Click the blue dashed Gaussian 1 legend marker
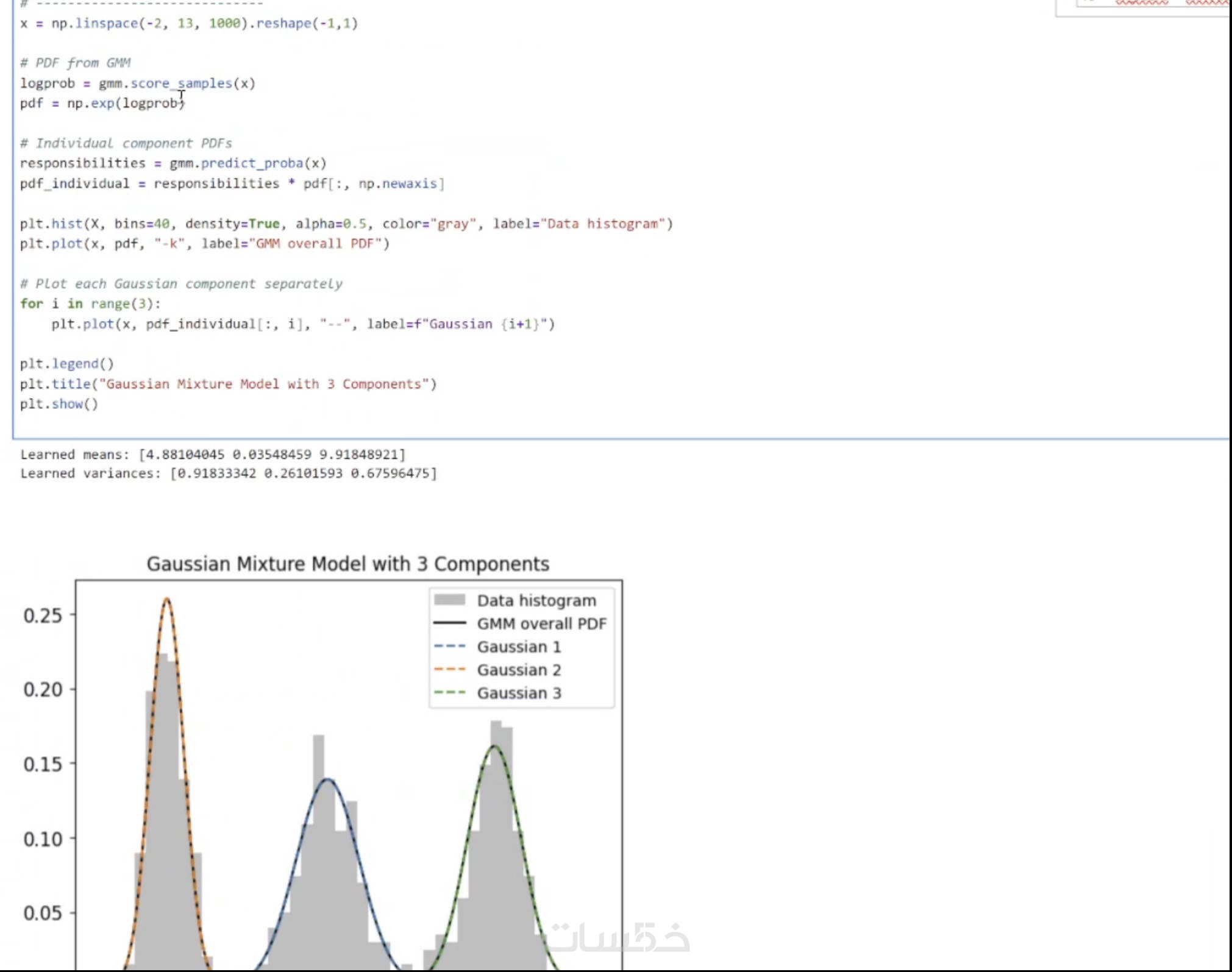This screenshot has width=1232, height=972. point(449,647)
